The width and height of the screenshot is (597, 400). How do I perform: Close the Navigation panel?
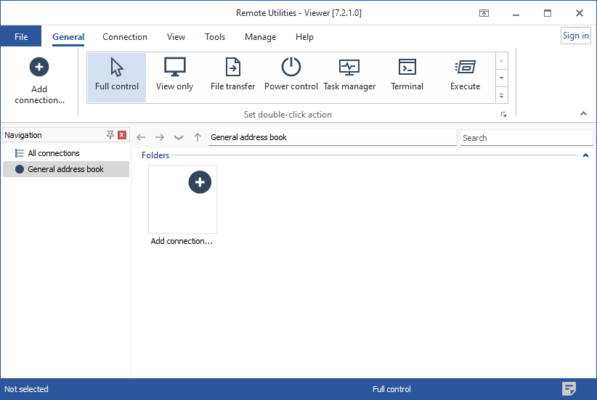point(122,135)
